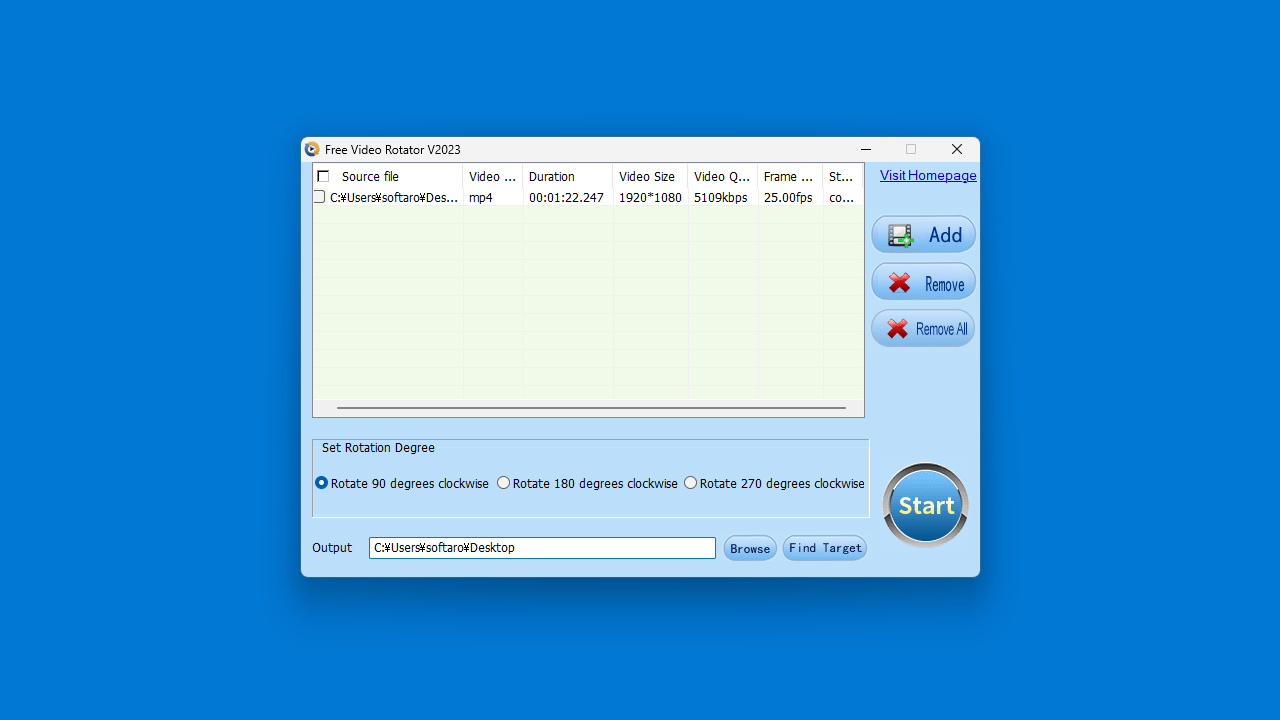1280x720 pixels.
Task: Click the Browse output folder button
Action: pyautogui.click(x=750, y=548)
